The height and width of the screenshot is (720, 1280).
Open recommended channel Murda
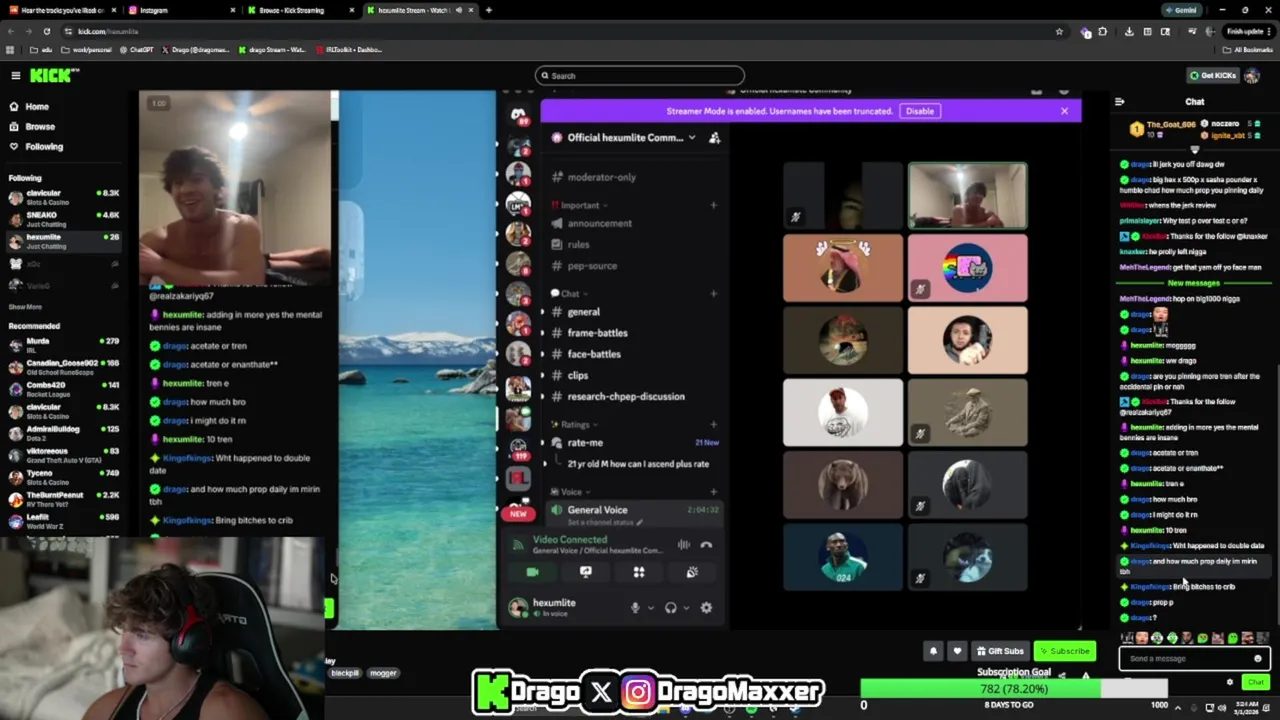[64, 345]
